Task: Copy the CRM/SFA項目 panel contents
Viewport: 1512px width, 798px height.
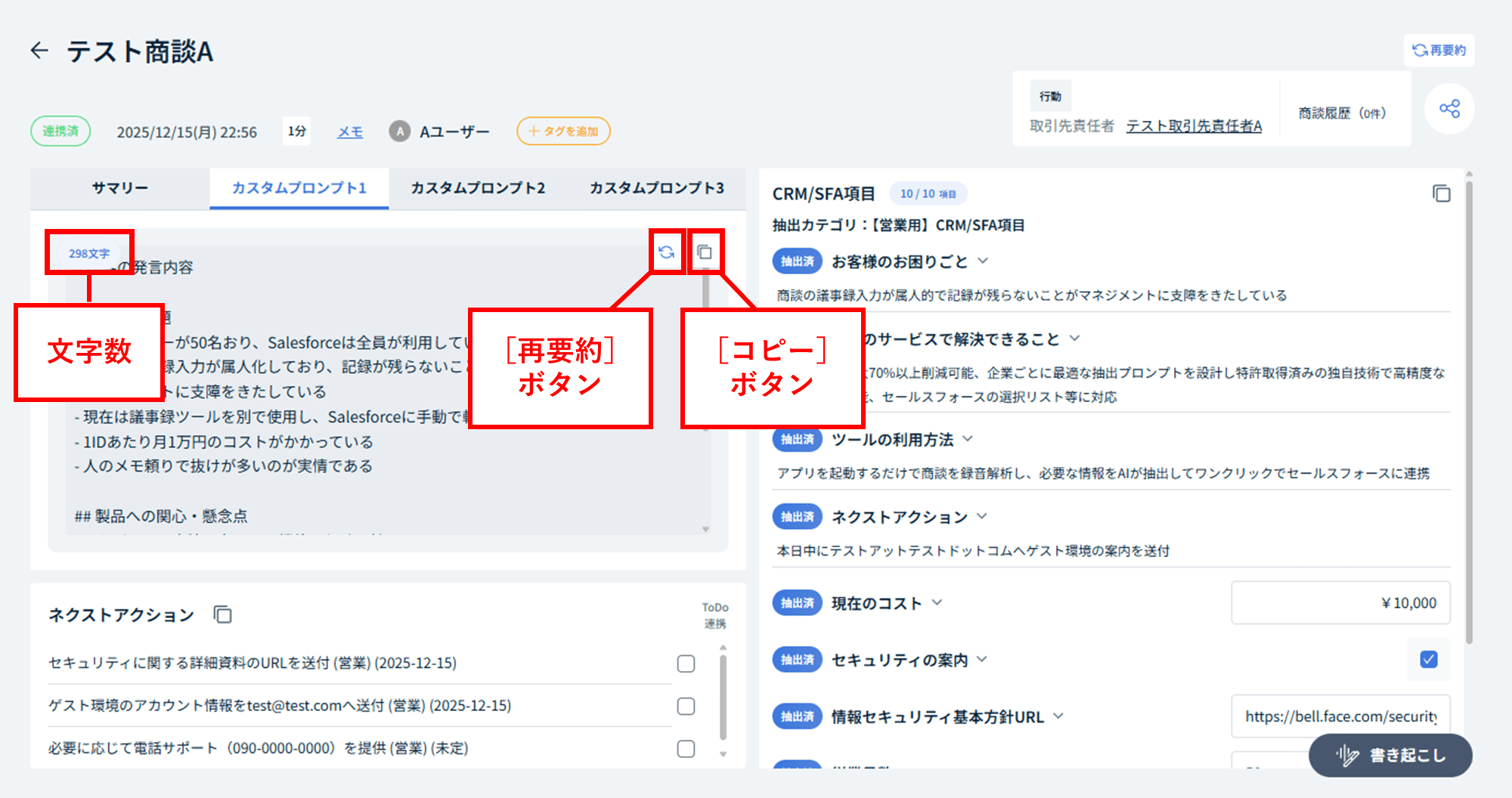Action: [1441, 193]
